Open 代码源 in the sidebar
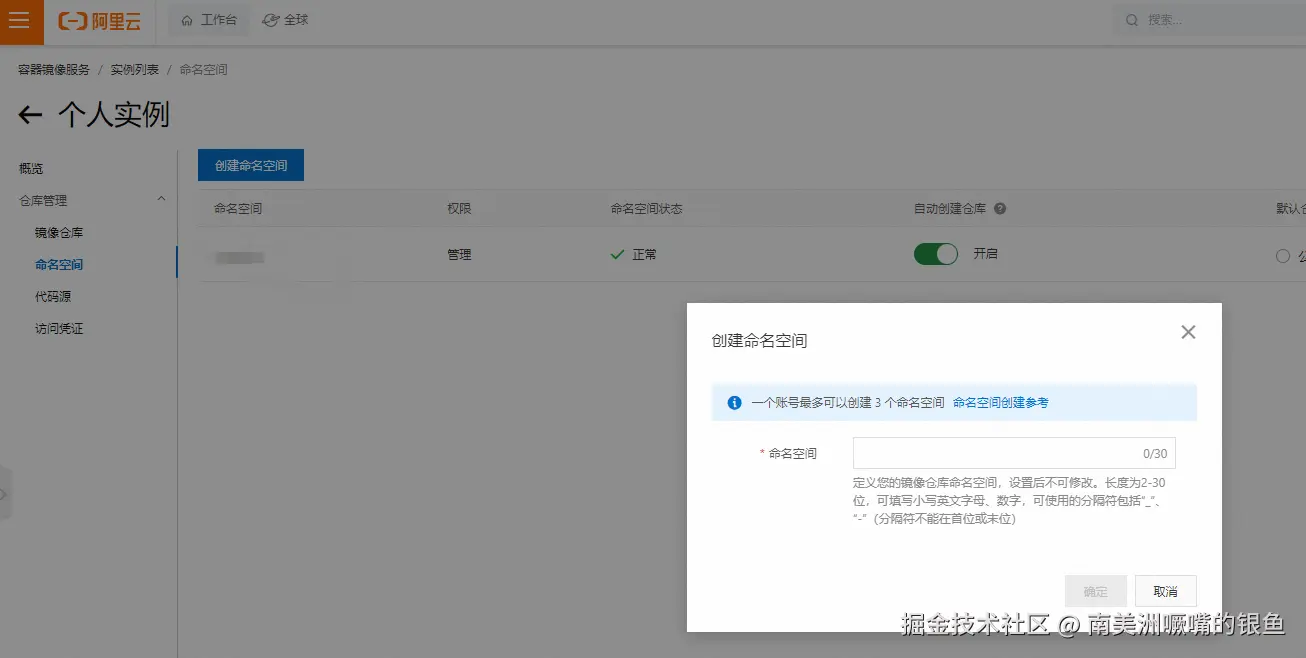1306x658 pixels. click(53, 297)
